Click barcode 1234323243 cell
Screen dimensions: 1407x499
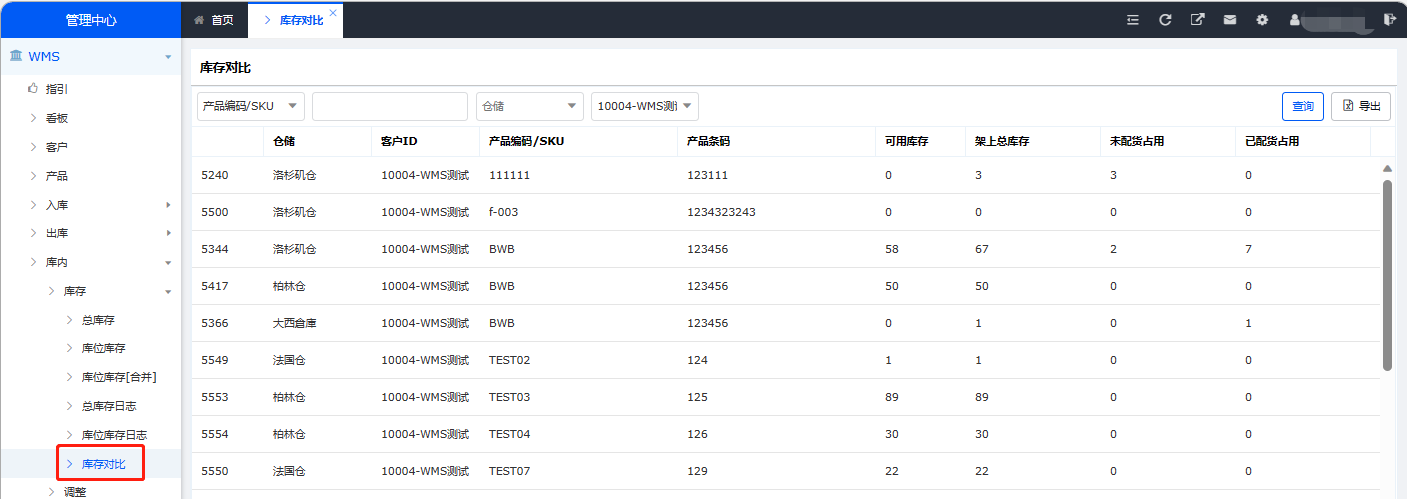721,212
